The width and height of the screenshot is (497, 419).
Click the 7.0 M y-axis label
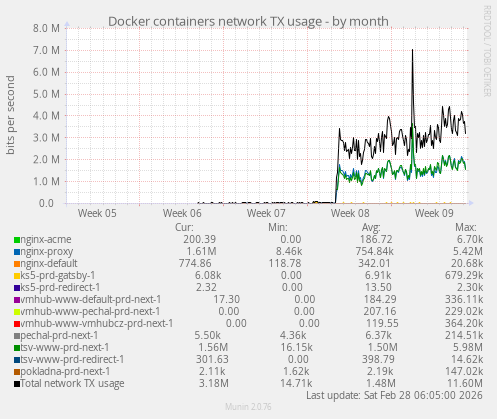(x=46, y=51)
